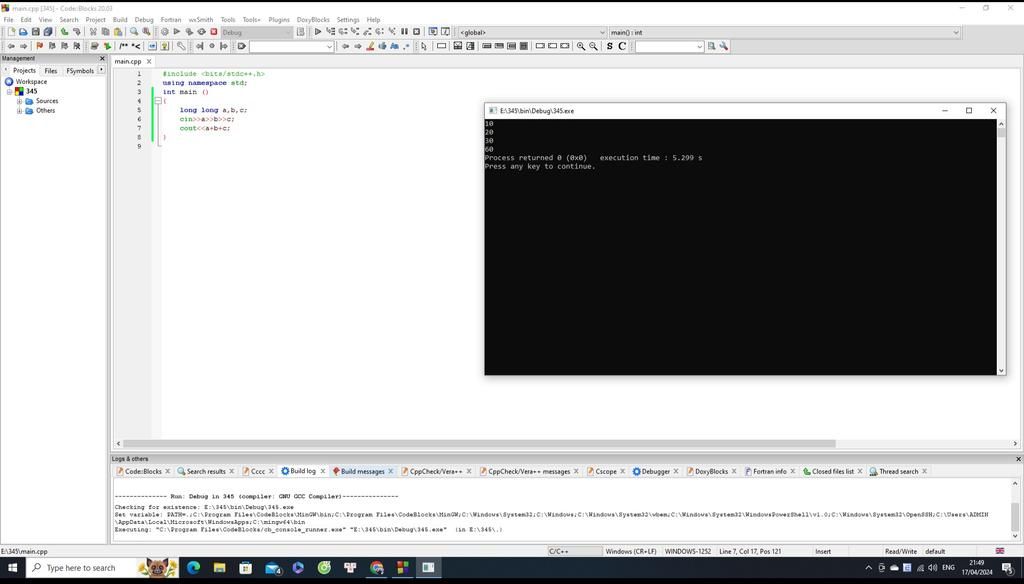This screenshot has height=584, width=1024.
Task: Select the Workspace tree root
Action: click(x=31, y=82)
